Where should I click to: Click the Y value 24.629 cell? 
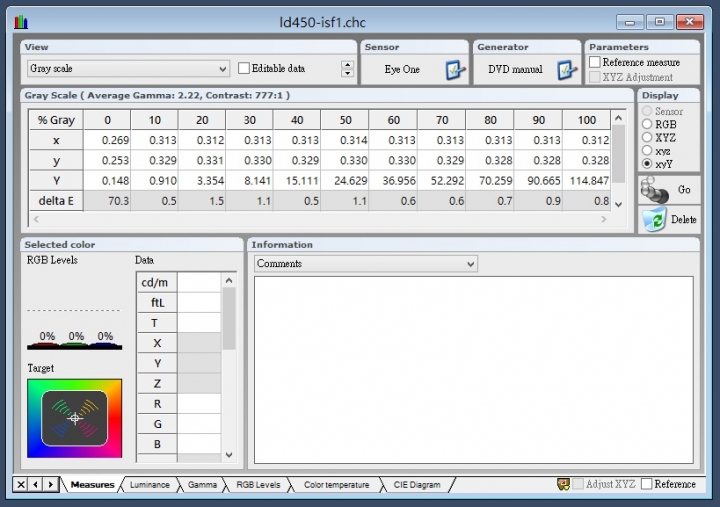pos(345,180)
